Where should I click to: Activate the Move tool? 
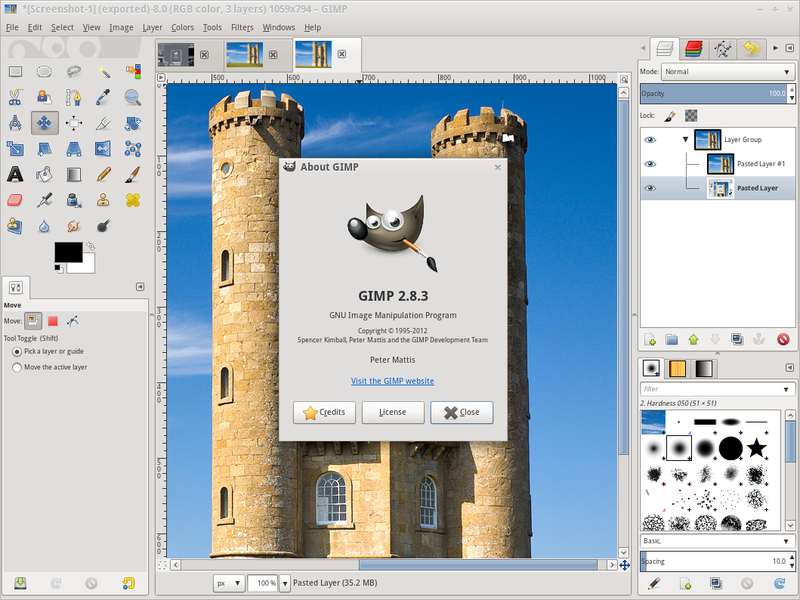click(44, 123)
